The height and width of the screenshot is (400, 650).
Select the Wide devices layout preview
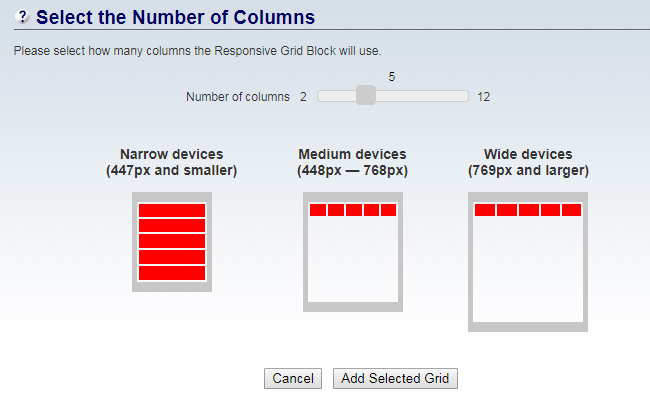pyautogui.click(x=528, y=262)
